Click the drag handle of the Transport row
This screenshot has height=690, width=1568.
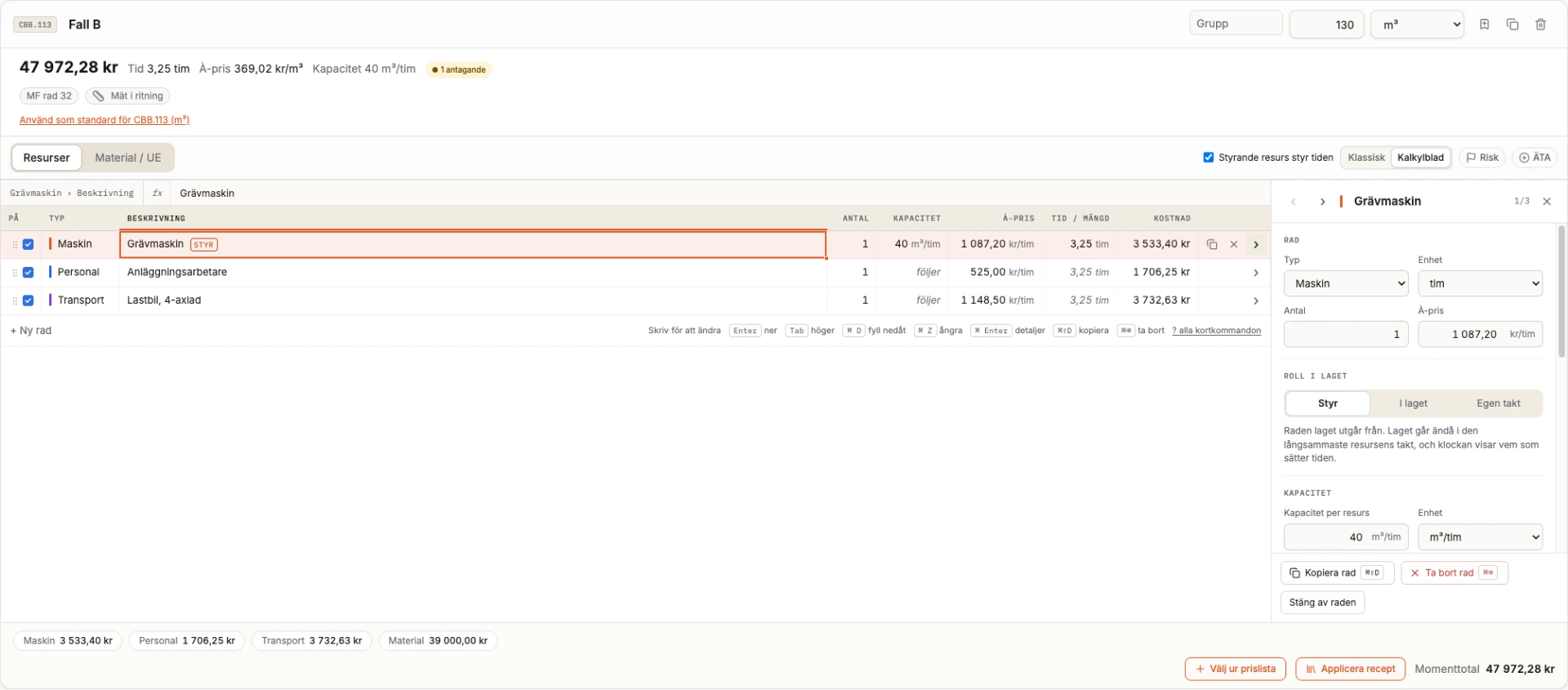[15, 300]
